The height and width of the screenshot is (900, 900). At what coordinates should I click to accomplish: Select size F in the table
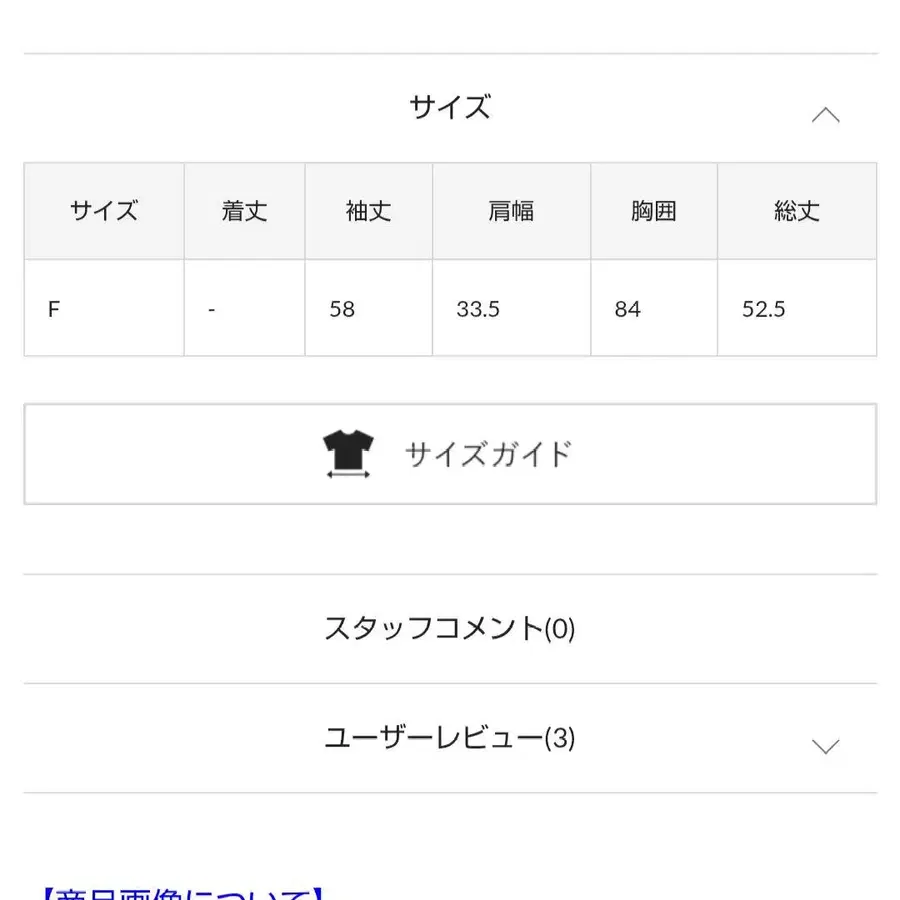point(53,309)
